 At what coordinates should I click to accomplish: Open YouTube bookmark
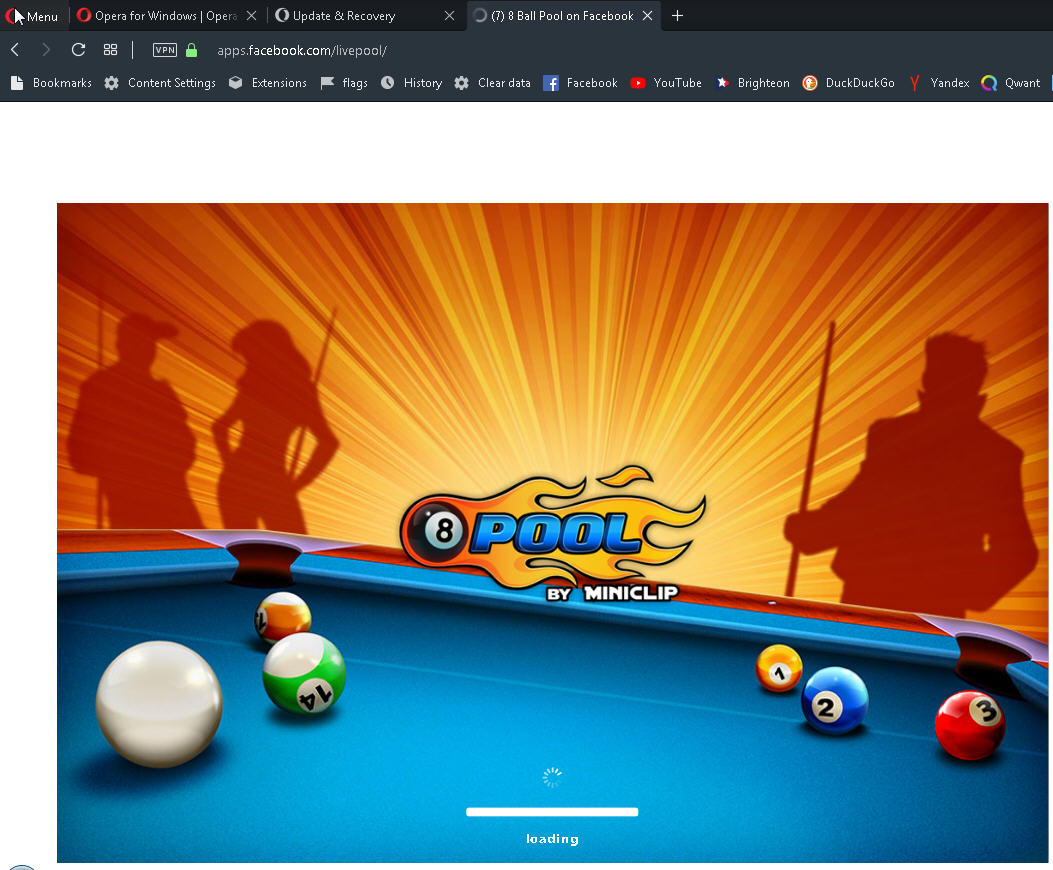(666, 83)
